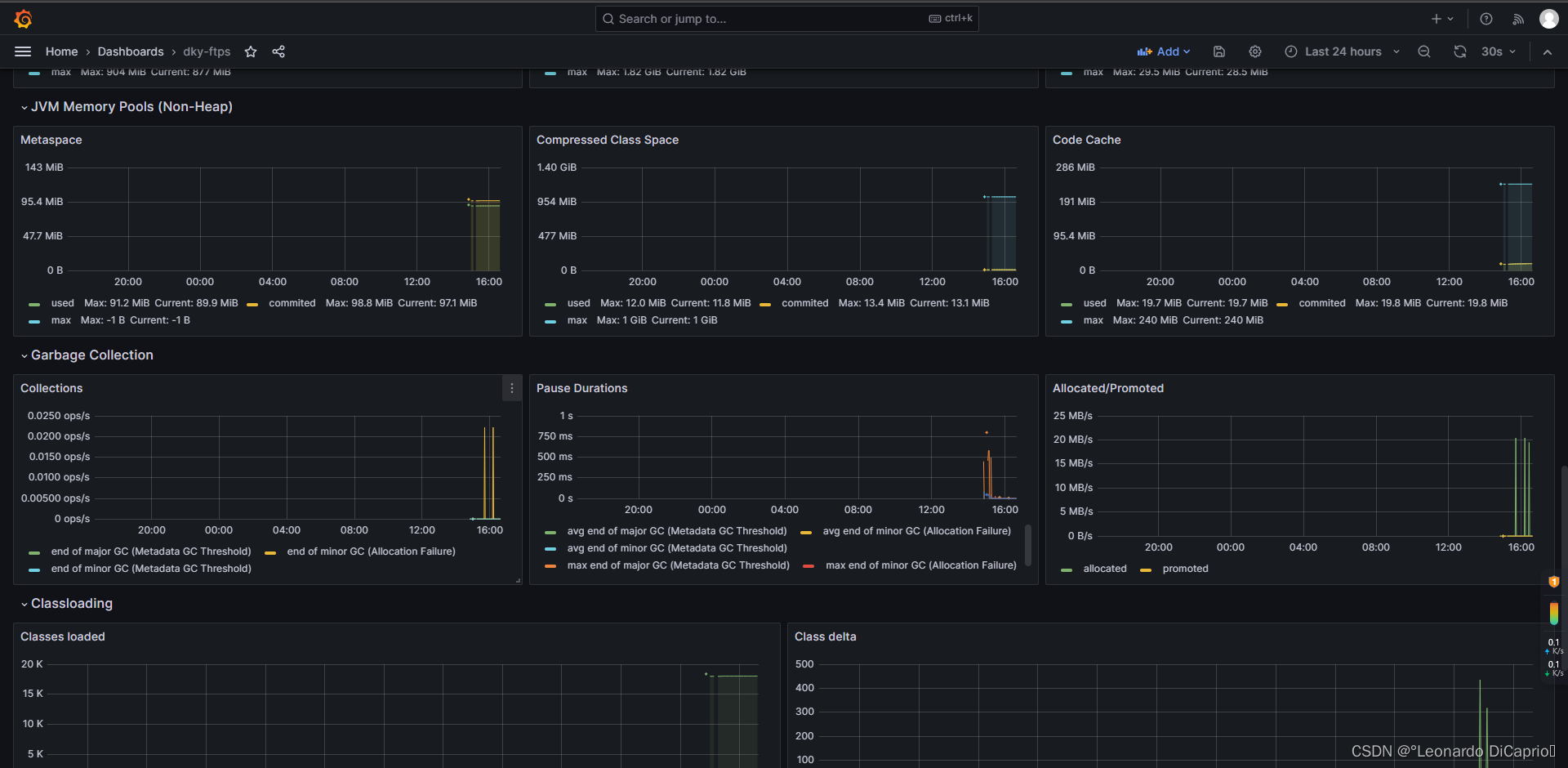Click the Grafana logo

(x=23, y=18)
